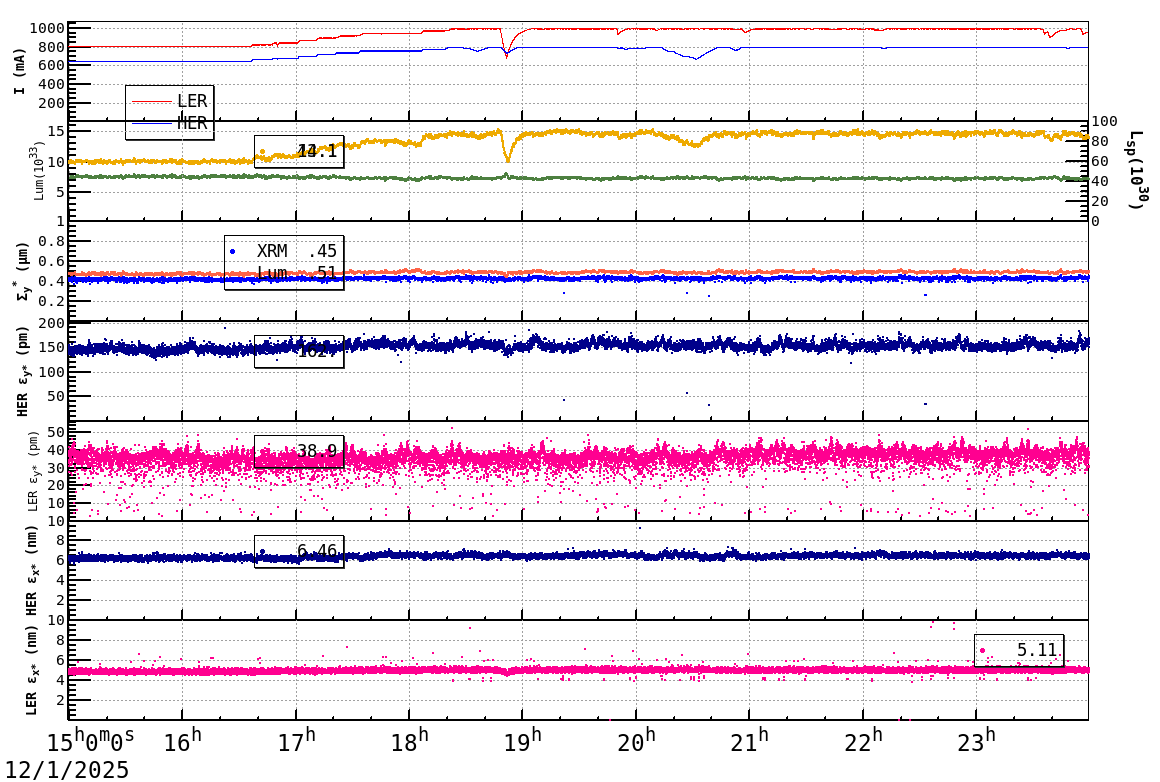Click the 6.46 value box in HER εx* panel
Screen dimensions: 1160x782
coord(299,551)
